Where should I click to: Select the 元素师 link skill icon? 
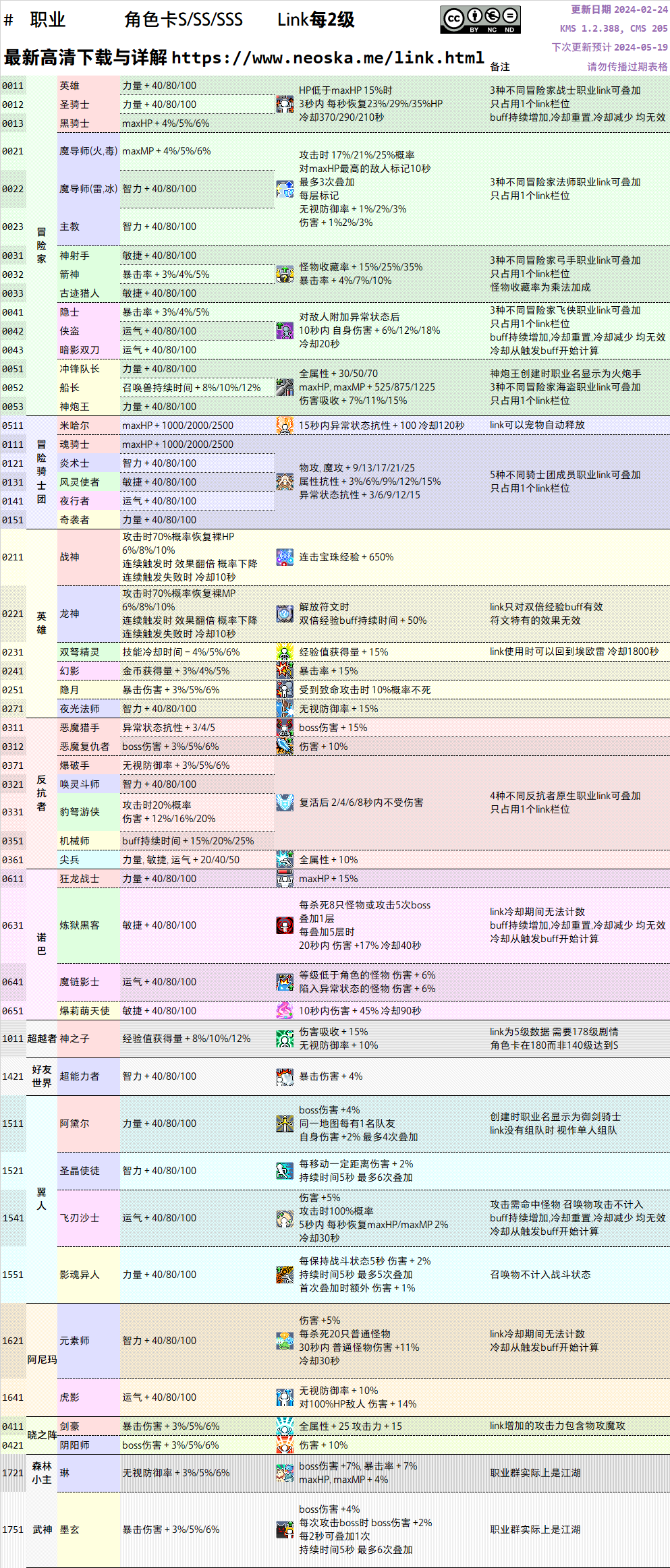coord(285,1341)
